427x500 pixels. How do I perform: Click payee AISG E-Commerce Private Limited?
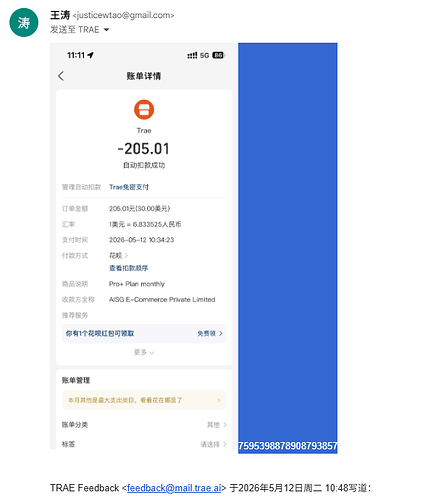point(162,300)
